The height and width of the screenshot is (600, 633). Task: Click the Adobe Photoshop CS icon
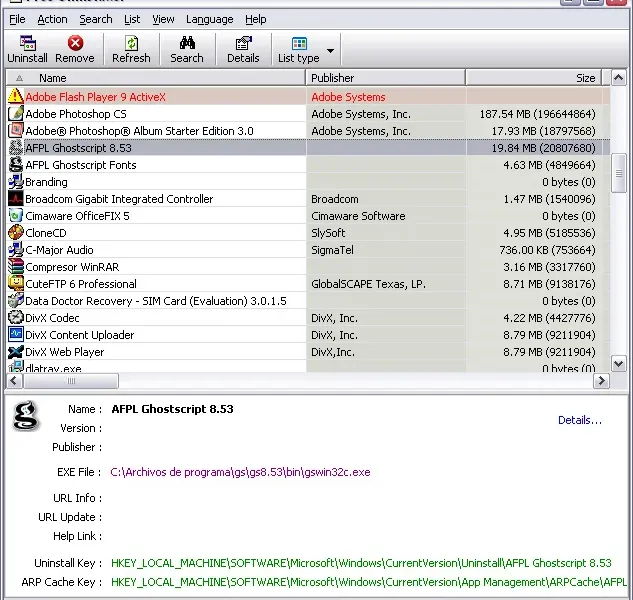tap(16, 113)
